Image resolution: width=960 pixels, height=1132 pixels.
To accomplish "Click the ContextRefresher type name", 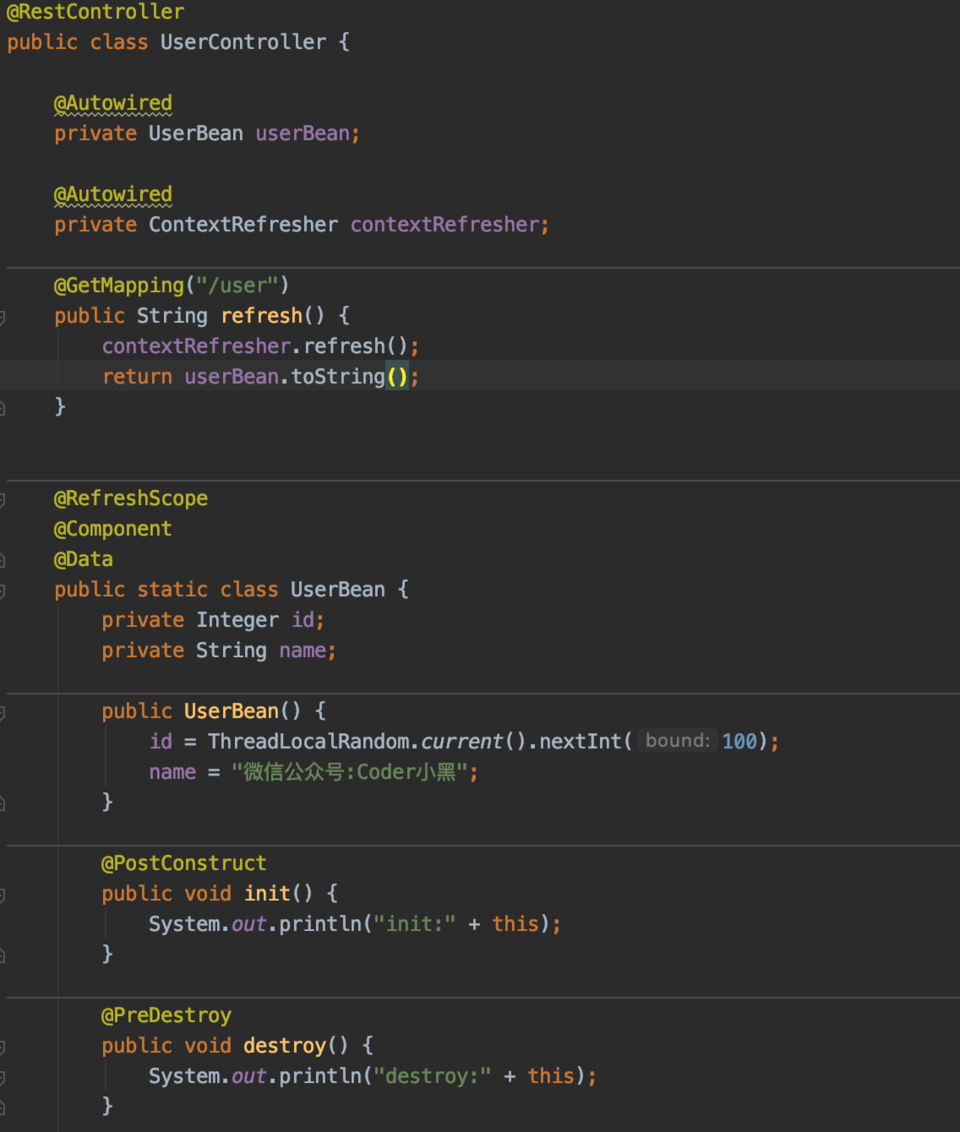I will click(243, 225).
